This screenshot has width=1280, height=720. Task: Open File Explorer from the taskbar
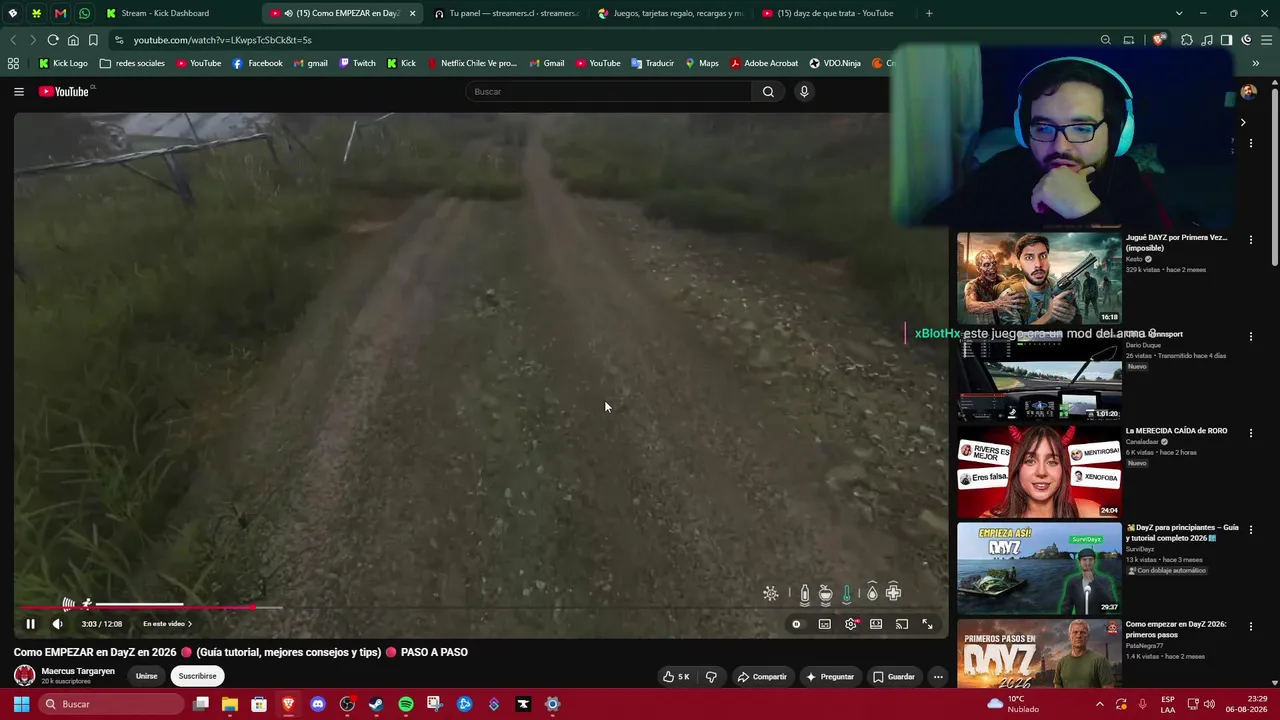[x=230, y=704]
